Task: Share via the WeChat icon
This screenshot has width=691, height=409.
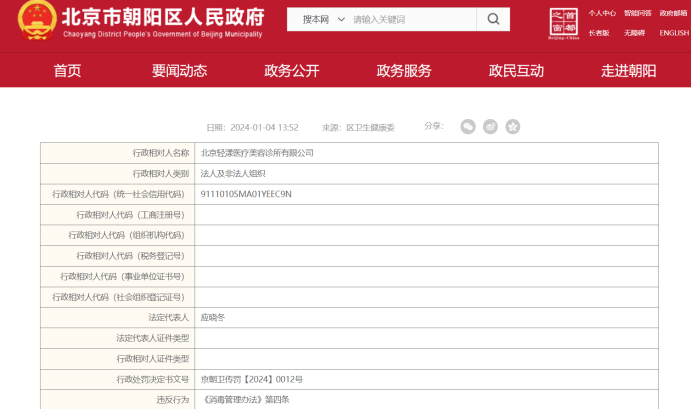Action: point(468,126)
